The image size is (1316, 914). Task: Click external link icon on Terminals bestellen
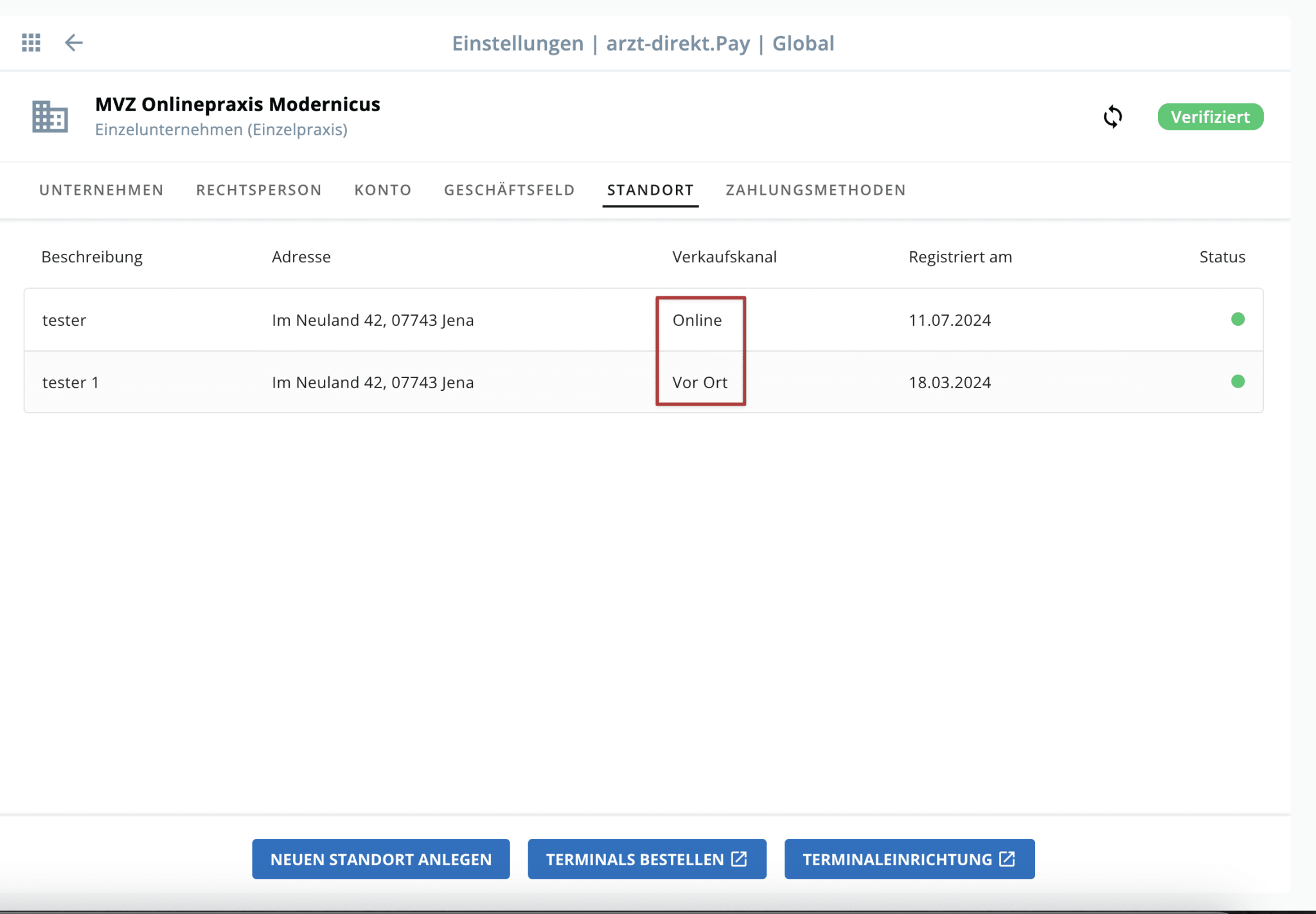(x=740, y=859)
